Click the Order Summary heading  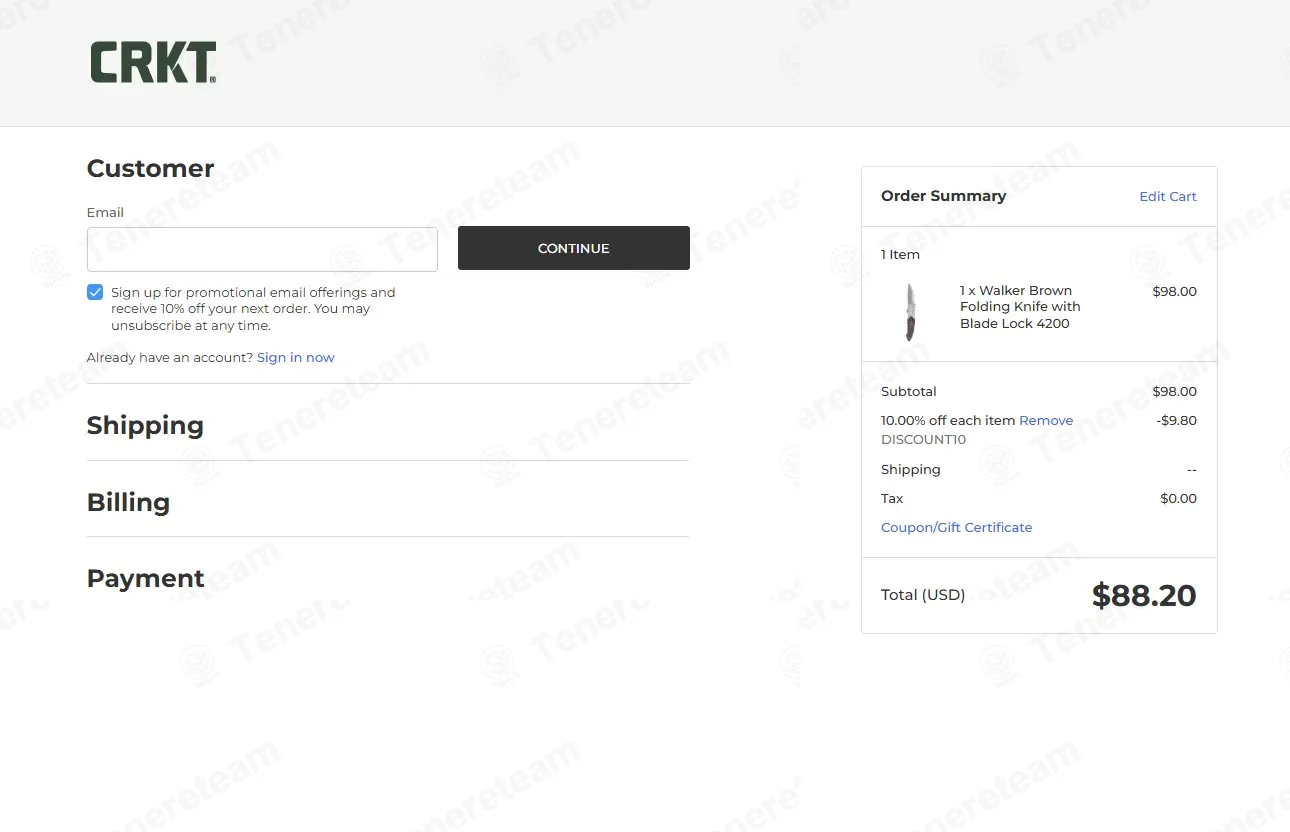coord(943,196)
